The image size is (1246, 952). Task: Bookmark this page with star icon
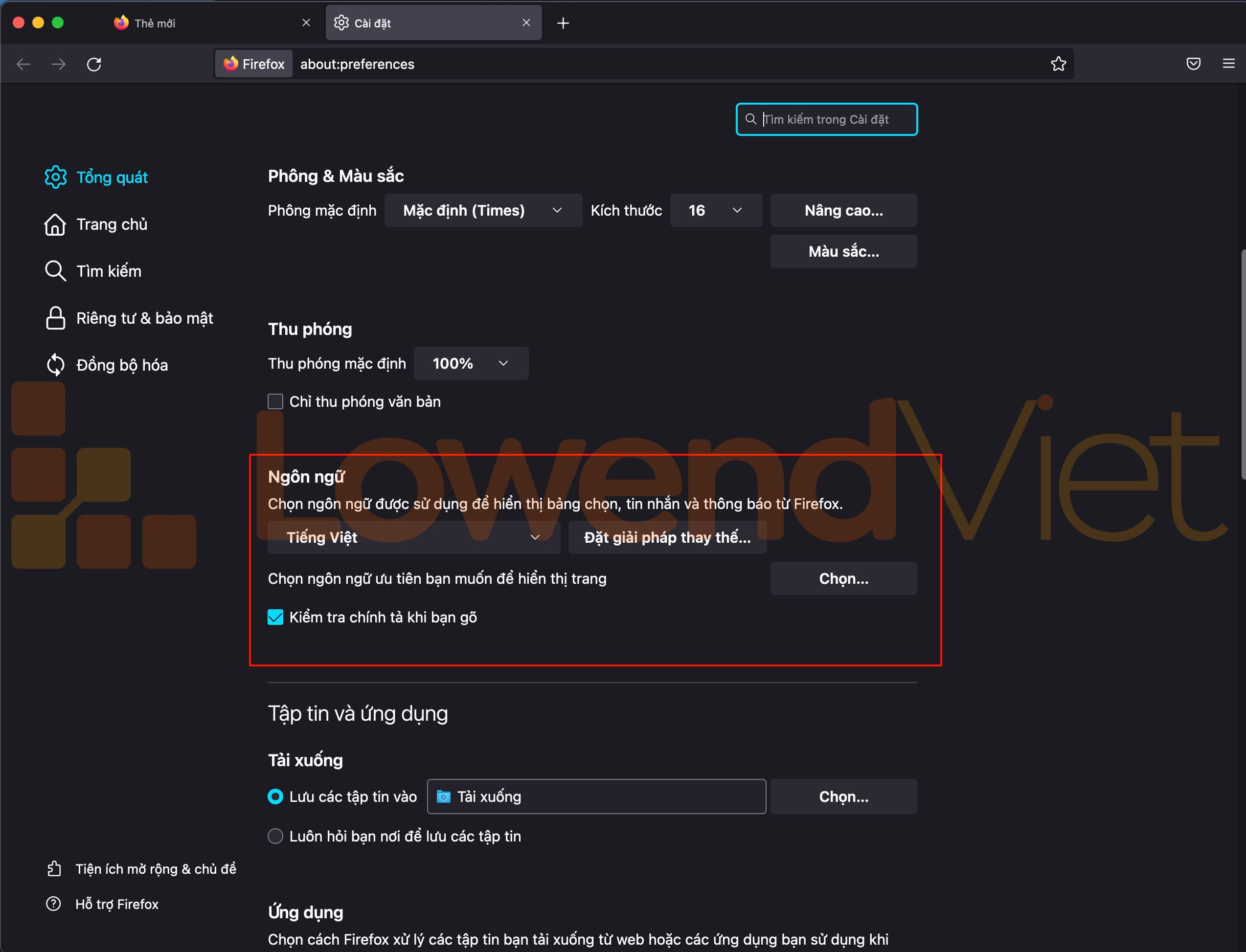click(x=1058, y=64)
